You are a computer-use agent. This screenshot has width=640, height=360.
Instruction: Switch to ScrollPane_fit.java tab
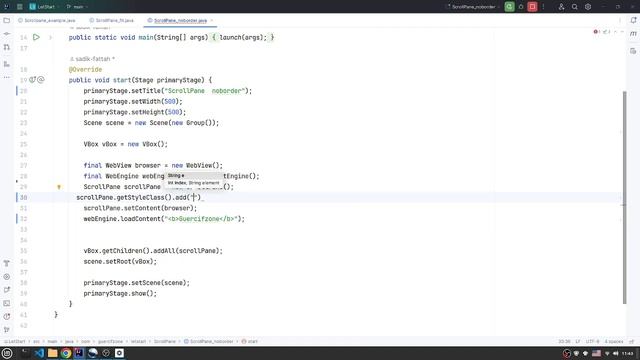[111, 20]
